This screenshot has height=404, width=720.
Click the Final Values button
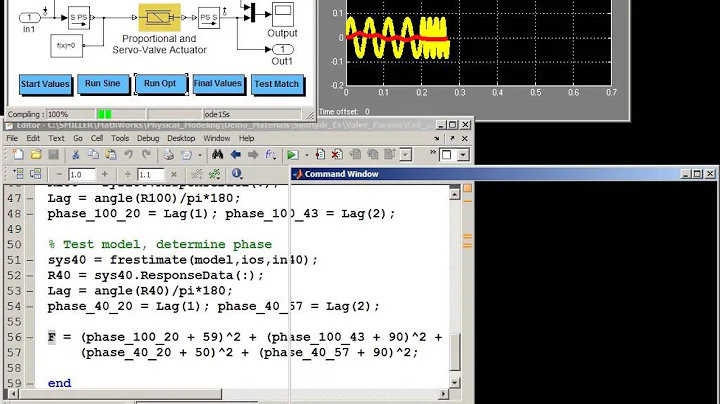pyautogui.click(x=218, y=84)
